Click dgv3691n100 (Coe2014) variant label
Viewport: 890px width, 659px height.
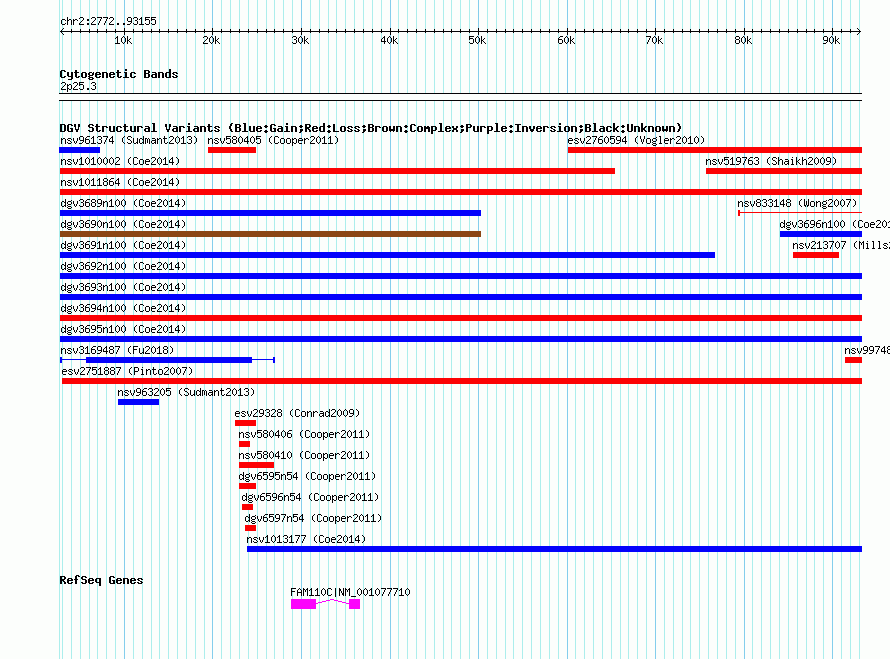point(123,245)
